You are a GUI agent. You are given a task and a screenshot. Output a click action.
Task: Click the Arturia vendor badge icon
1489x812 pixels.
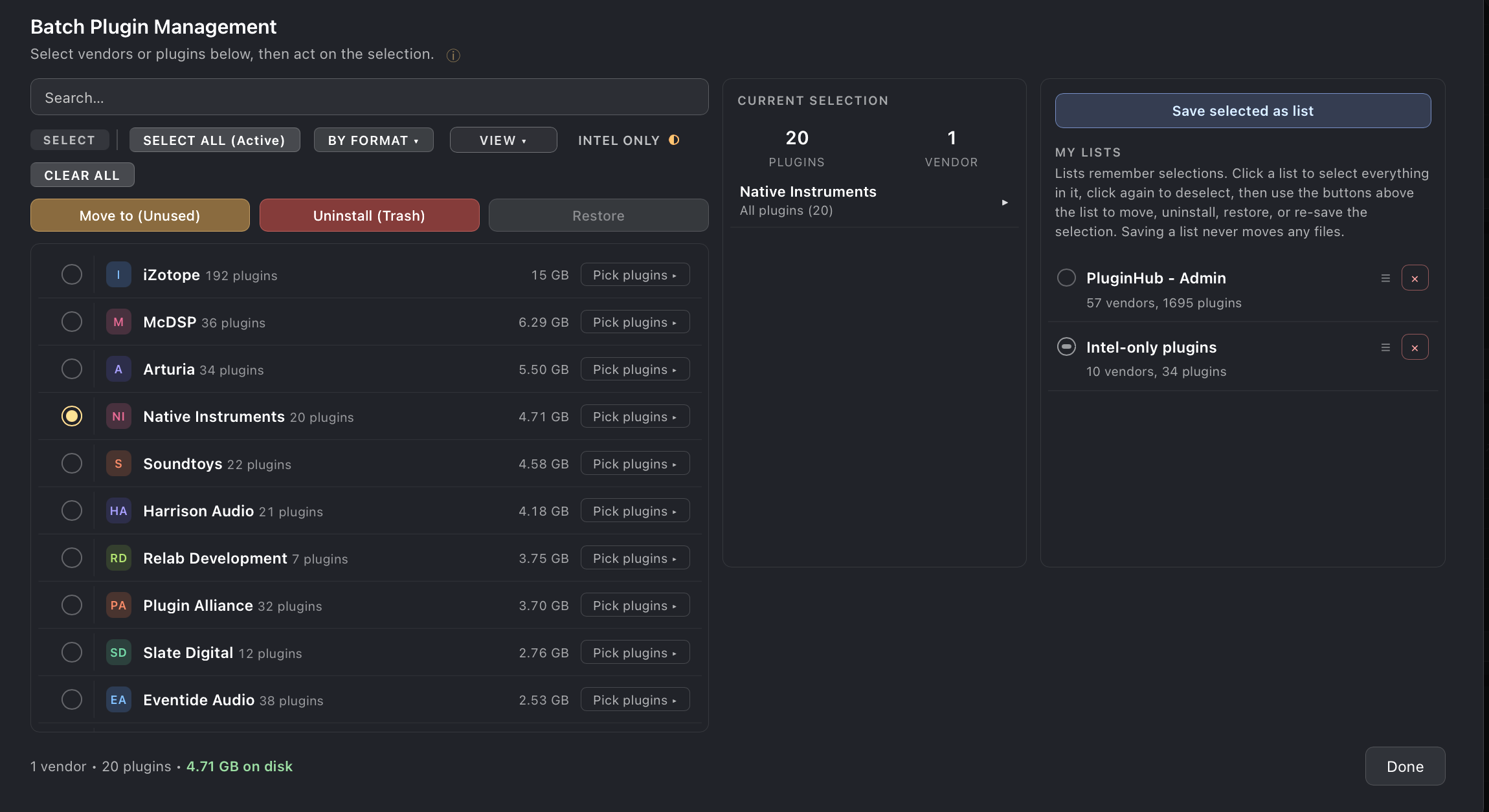tap(118, 369)
